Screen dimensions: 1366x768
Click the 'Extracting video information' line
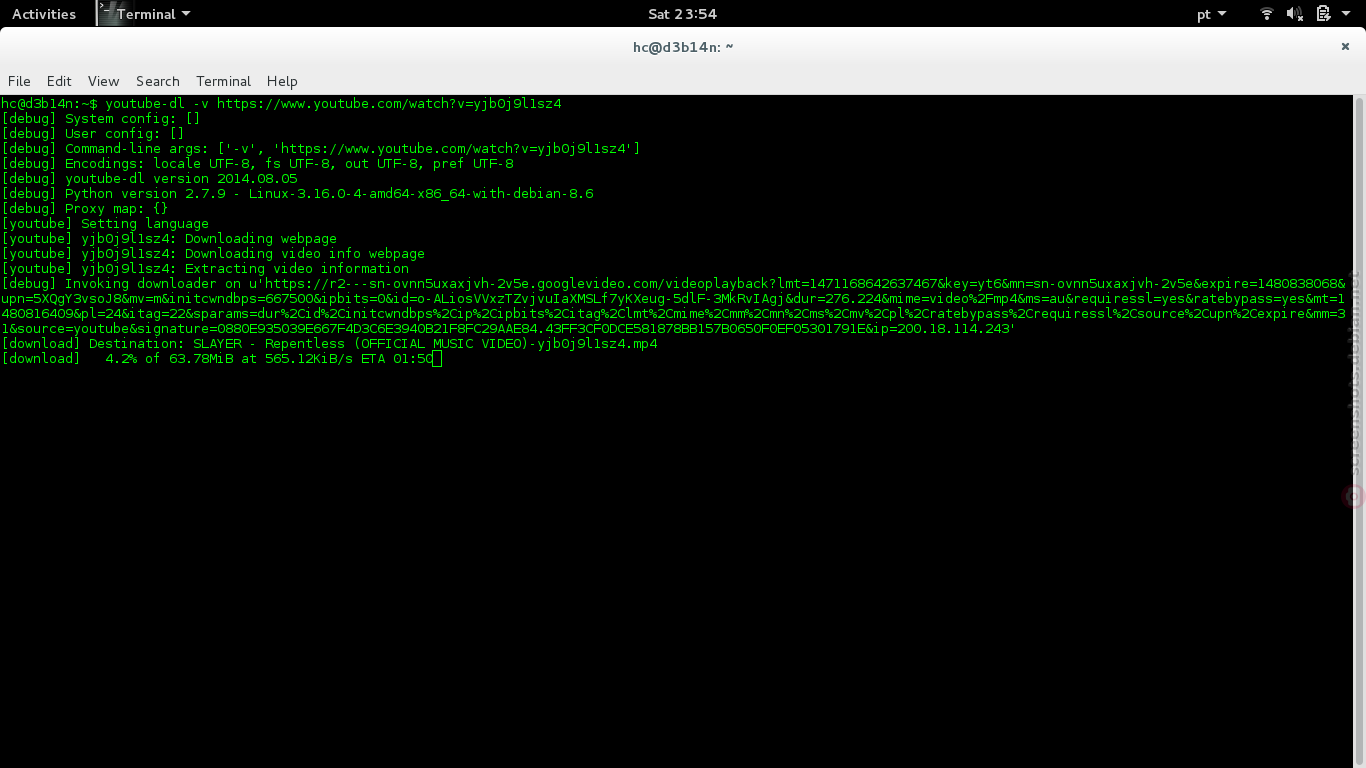click(205, 268)
